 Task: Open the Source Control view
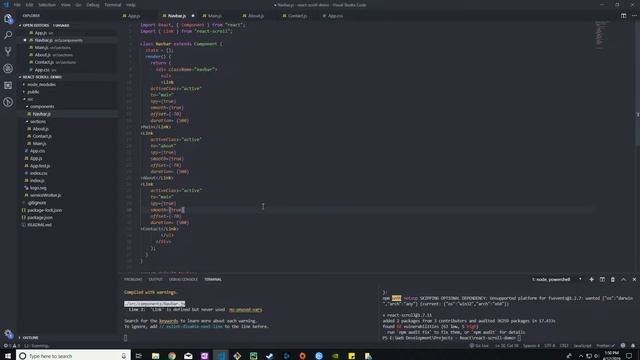click(x=8, y=51)
